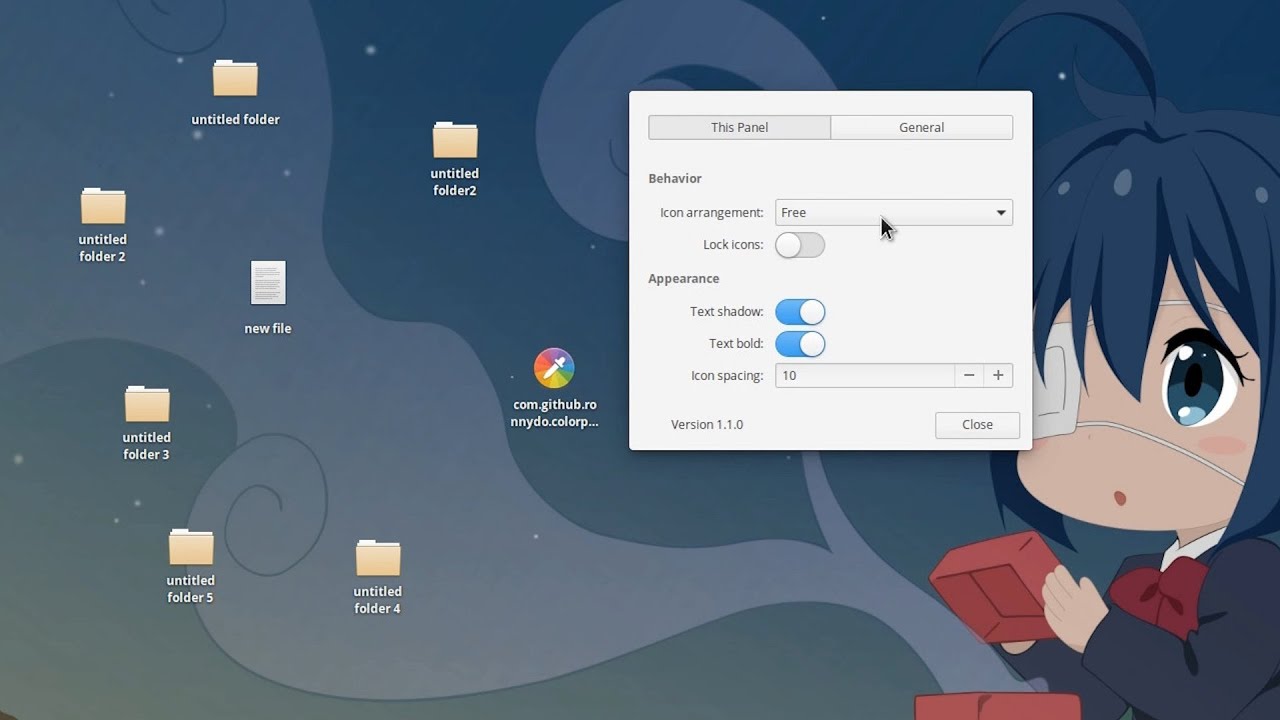This screenshot has width=1280, height=720.
Task: Click the 'untitled folder 4' label text
Action: click(378, 600)
